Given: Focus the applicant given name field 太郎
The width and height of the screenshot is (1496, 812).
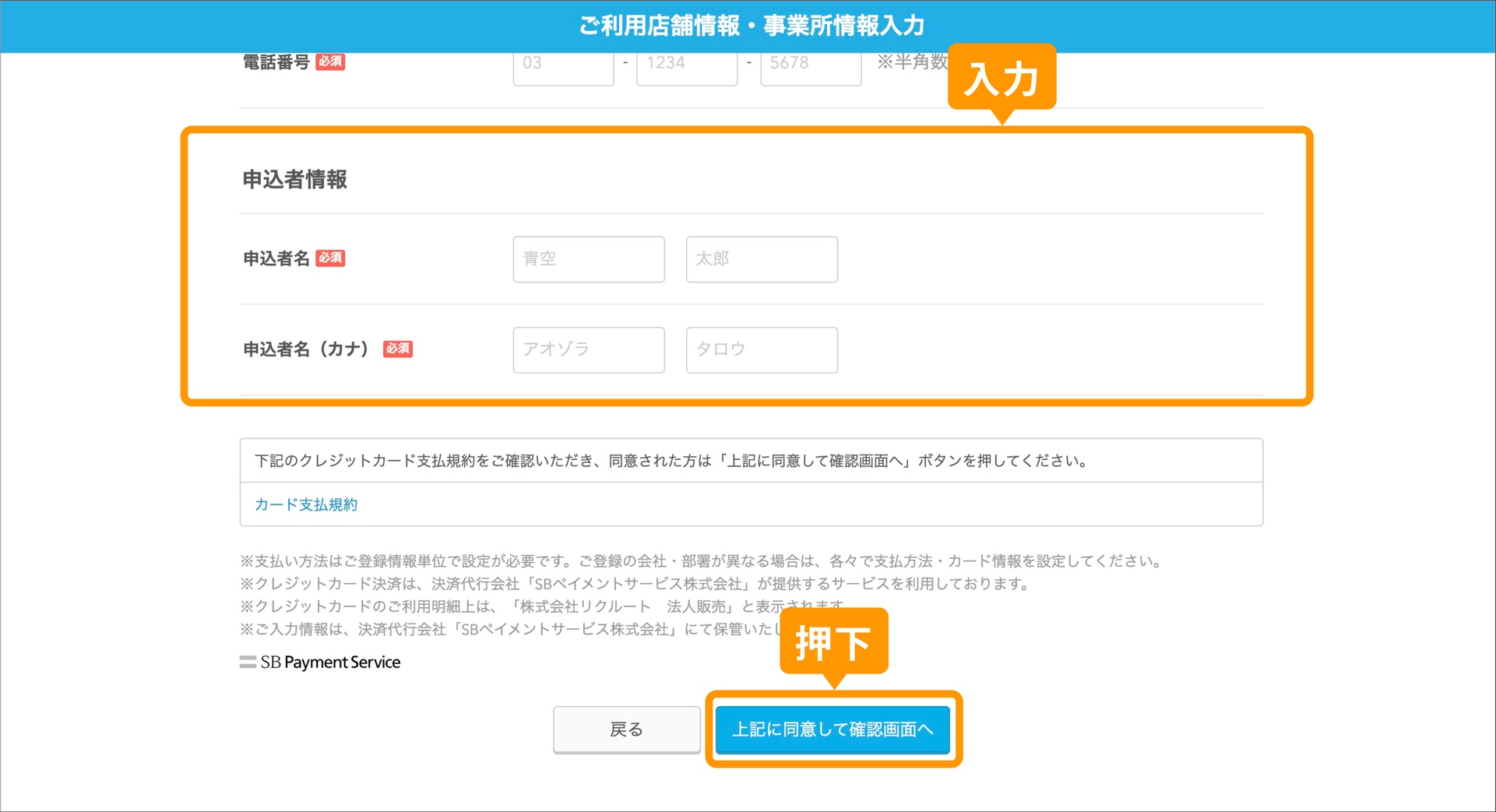Looking at the screenshot, I should (x=761, y=259).
